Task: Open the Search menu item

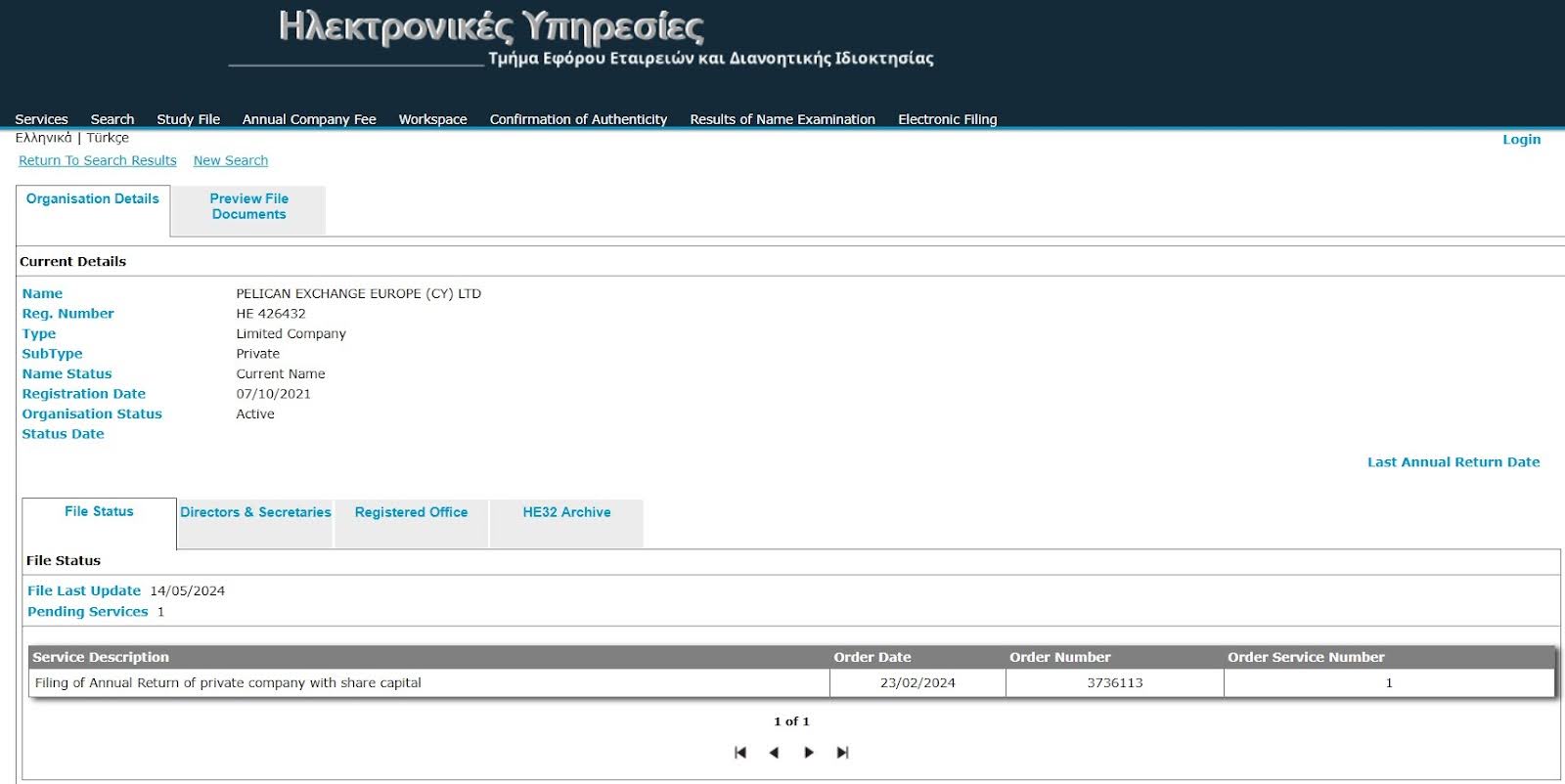Action: (x=112, y=119)
